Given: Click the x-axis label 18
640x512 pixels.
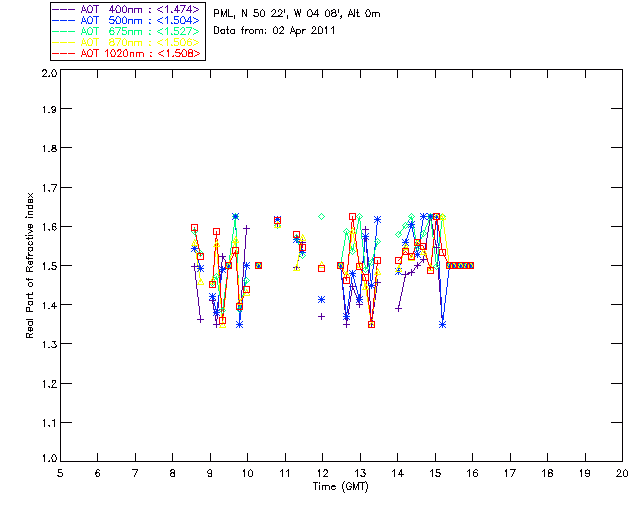Looking at the screenshot, I should tap(548, 473).
